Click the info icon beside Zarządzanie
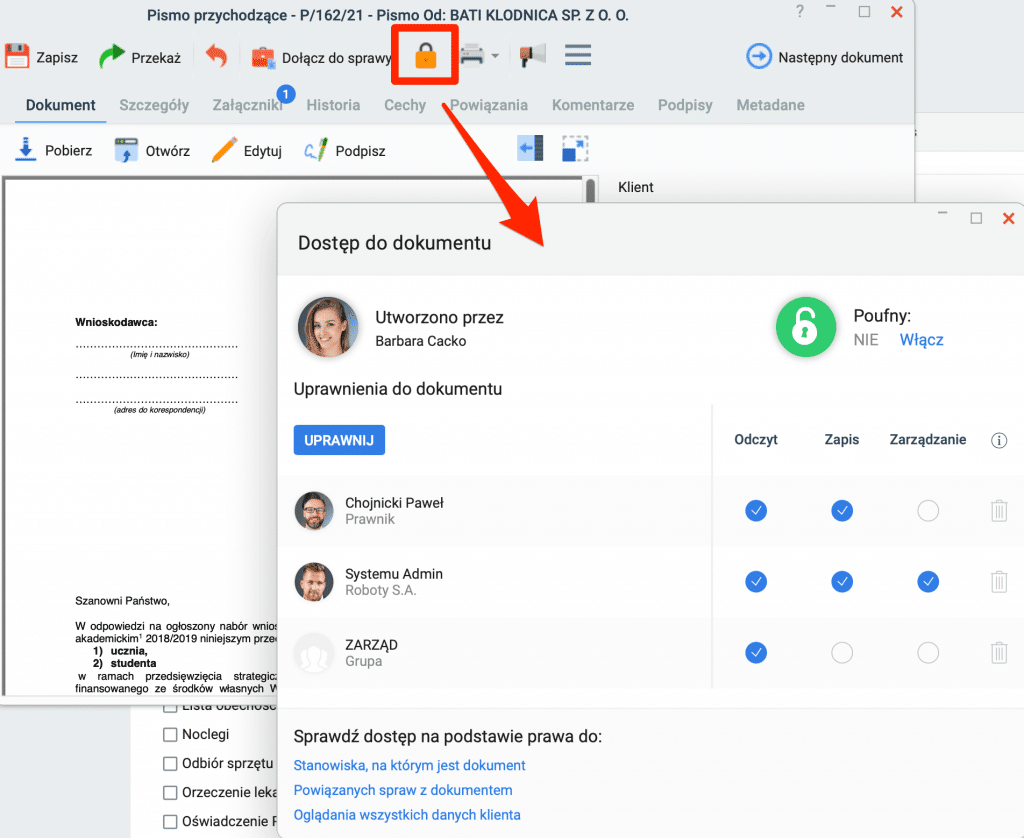The width and height of the screenshot is (1024, 838). click(999, 440)
